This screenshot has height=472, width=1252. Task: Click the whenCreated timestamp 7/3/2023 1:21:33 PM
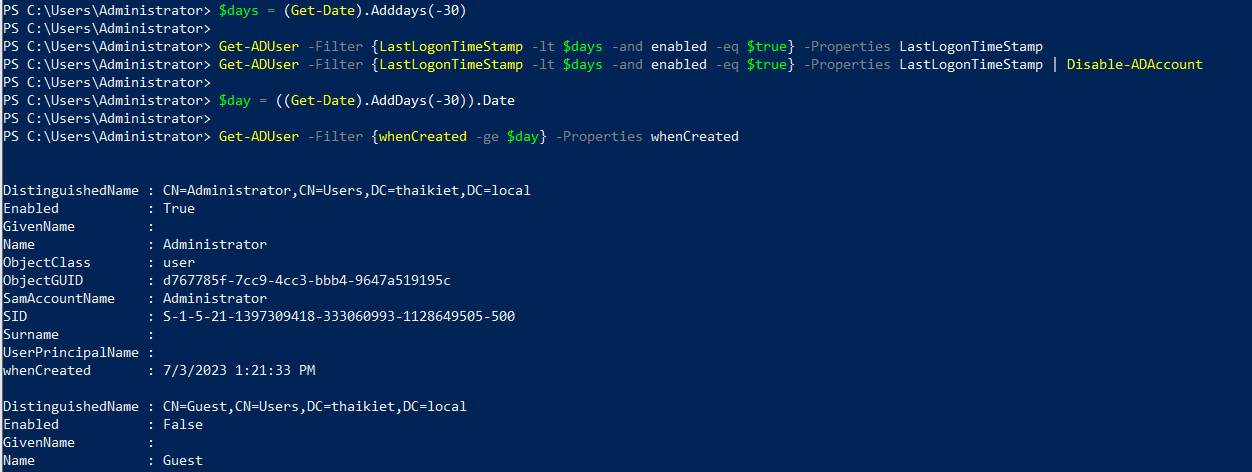[239, 370]
